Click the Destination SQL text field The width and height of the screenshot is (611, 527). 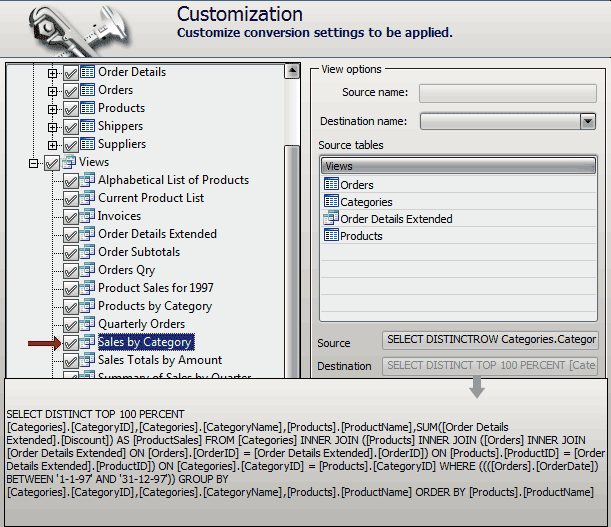pyautogui.click(x=490, y=366)
